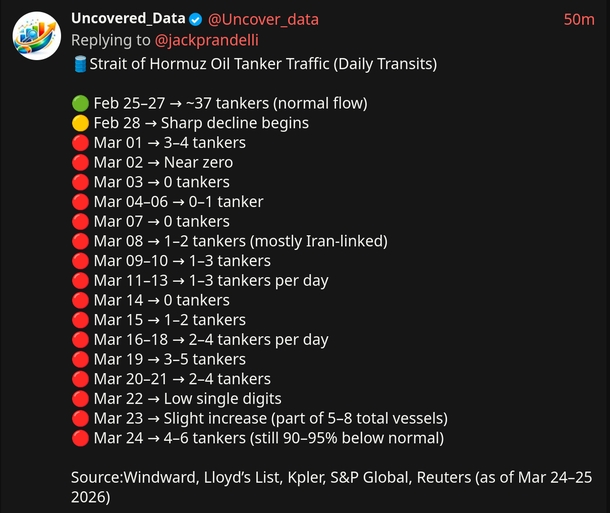Click the red circle beside Mar 24
Viewport: 610px width, 513px height.
80,438
